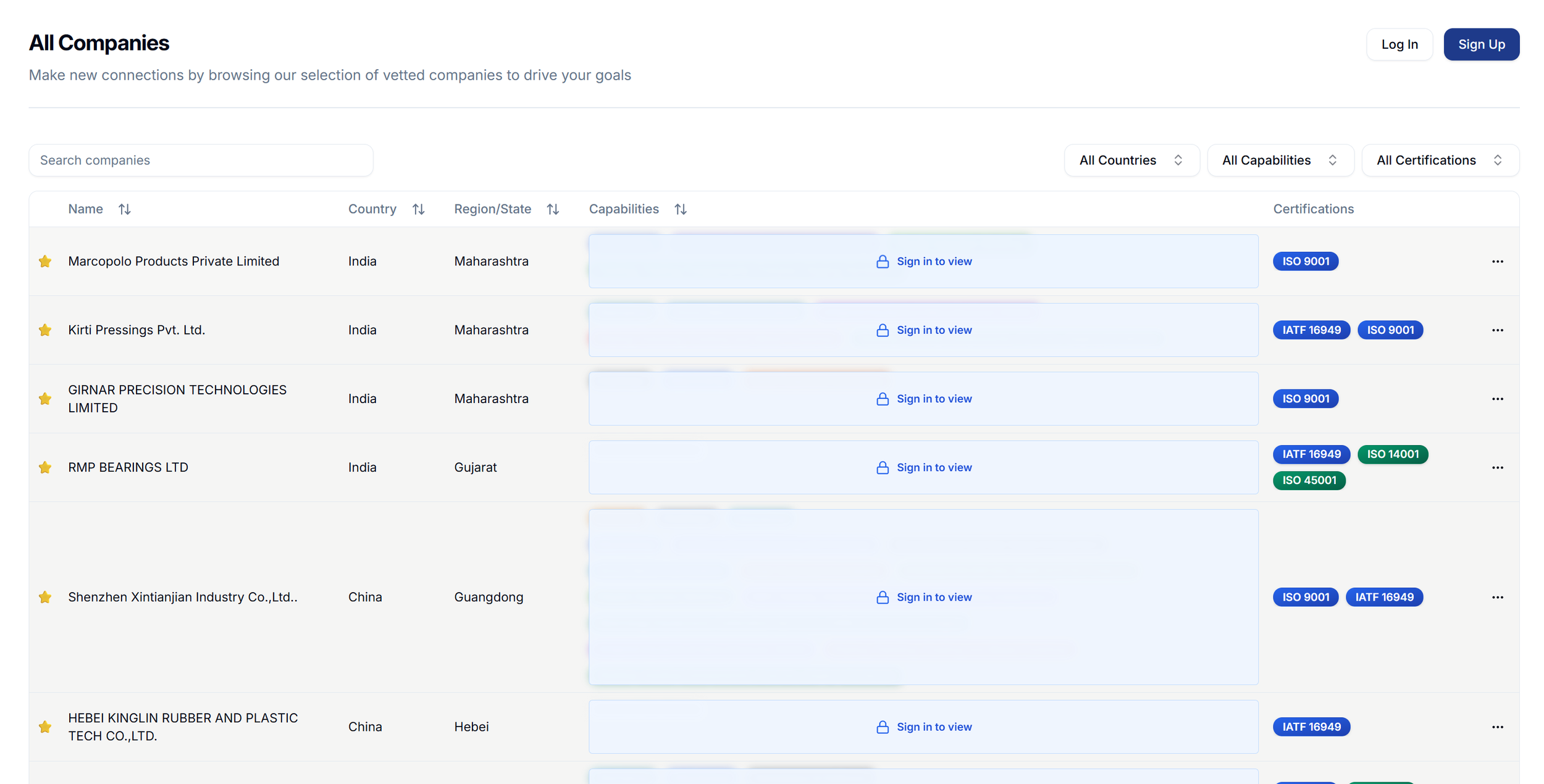
Task: Open the All Capabilities filter dropdown
Action: pyautogui.click(x=1280, y=161)
